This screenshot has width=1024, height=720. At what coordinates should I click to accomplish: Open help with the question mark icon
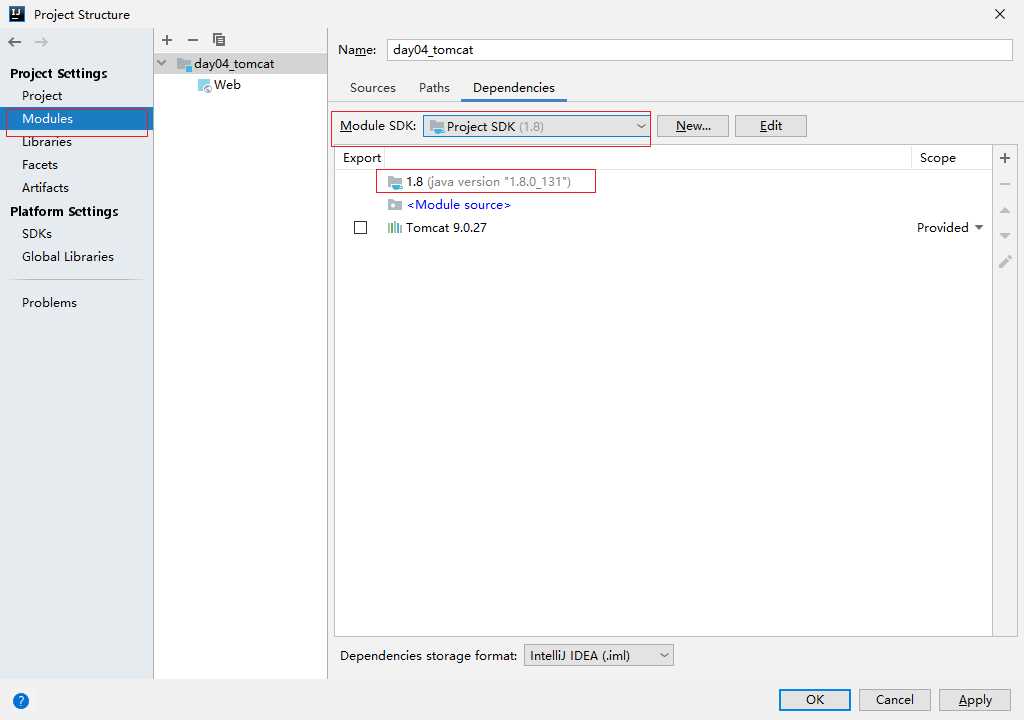pyautogui.click(x=21, y=701)
